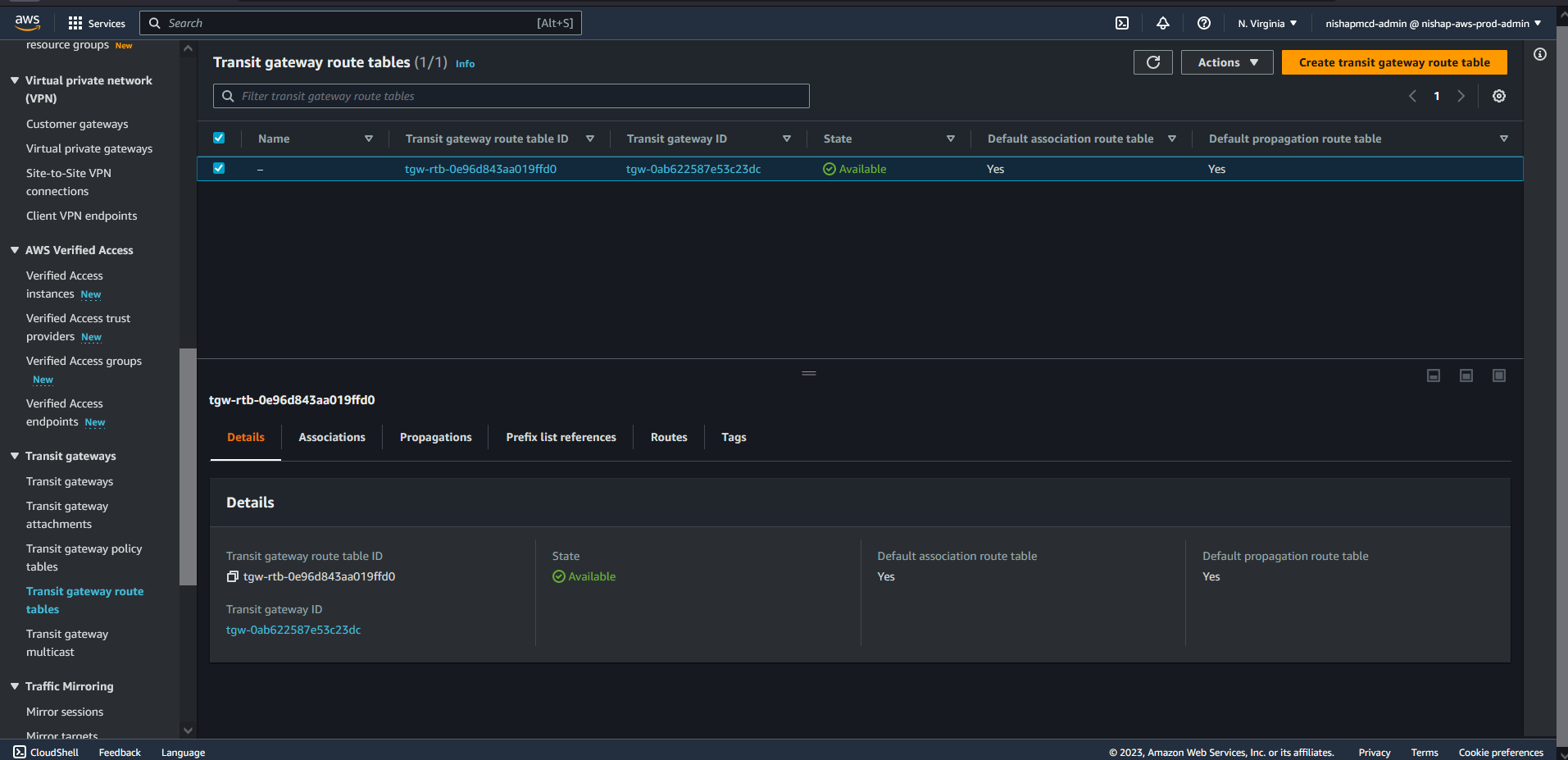The image size is (1568, 760).
Task: Open the notifications bell
Action: pyautogui.click(x=1162, y=23)
